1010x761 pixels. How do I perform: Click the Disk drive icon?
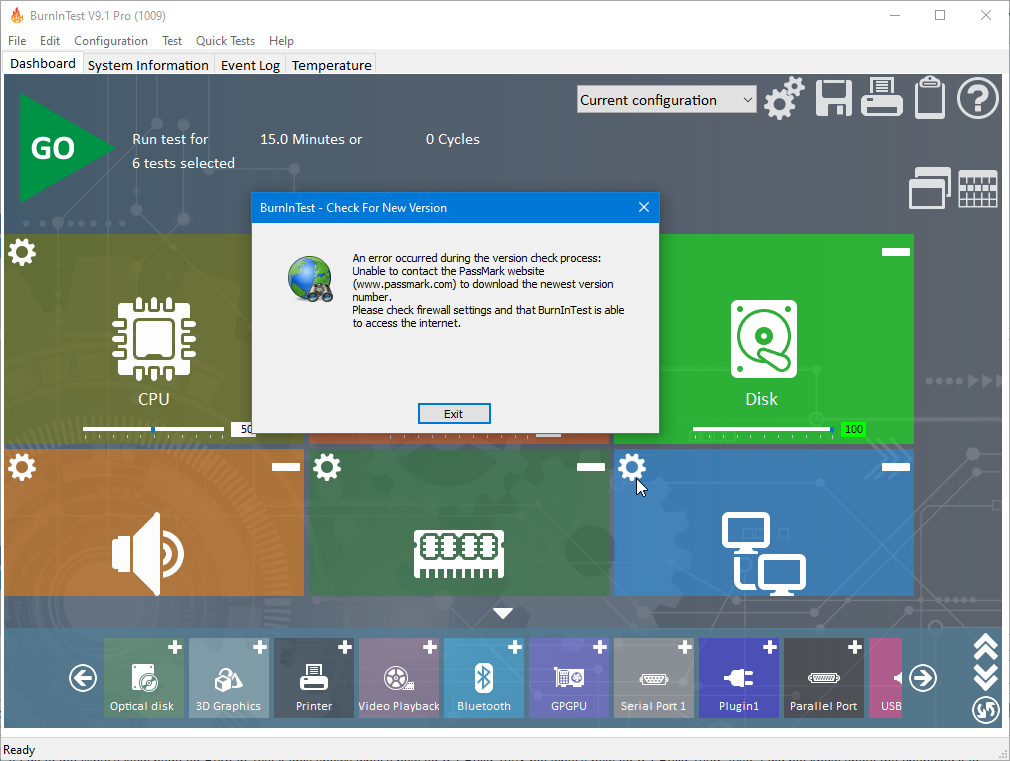point(763,339)
